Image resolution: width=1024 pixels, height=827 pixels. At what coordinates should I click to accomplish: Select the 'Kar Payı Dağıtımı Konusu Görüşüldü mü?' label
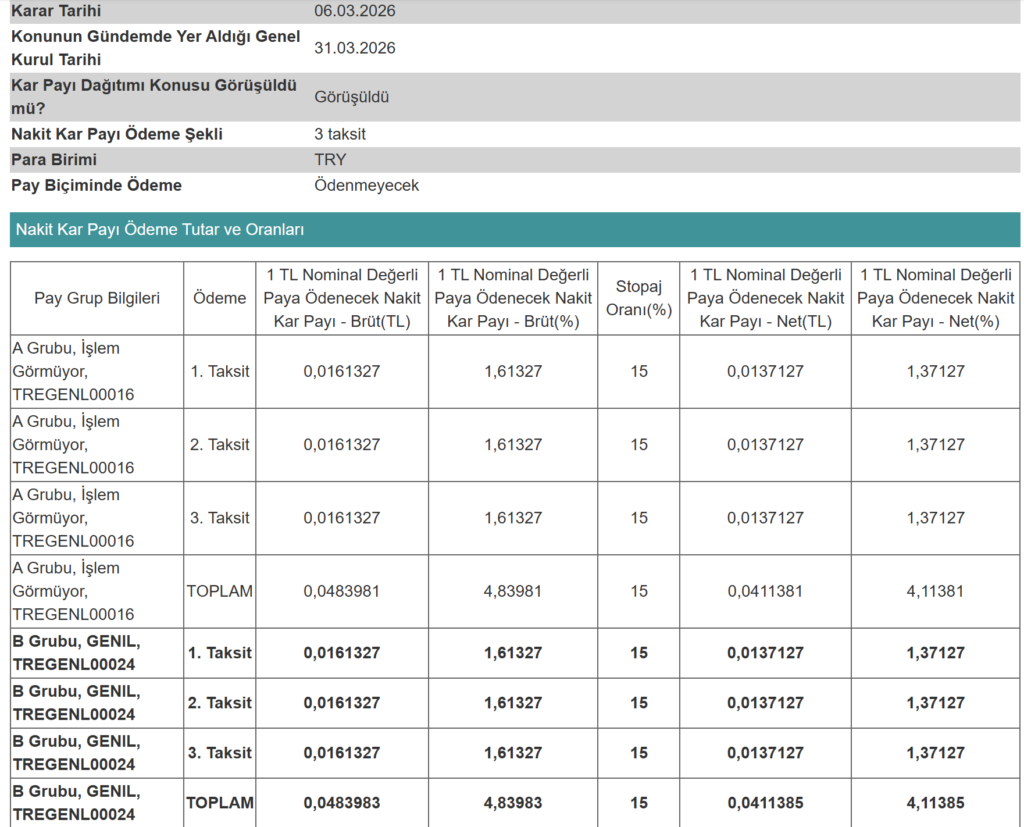154,97
